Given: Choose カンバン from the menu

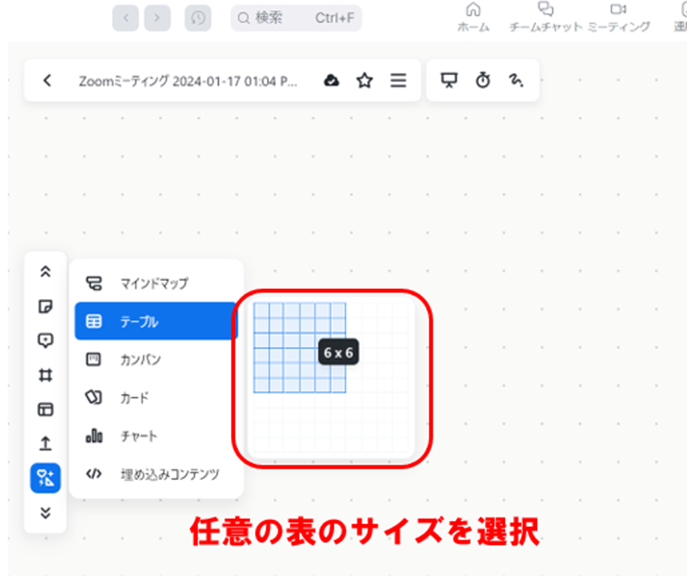Looking at the screenshot, I should point(154,359).
